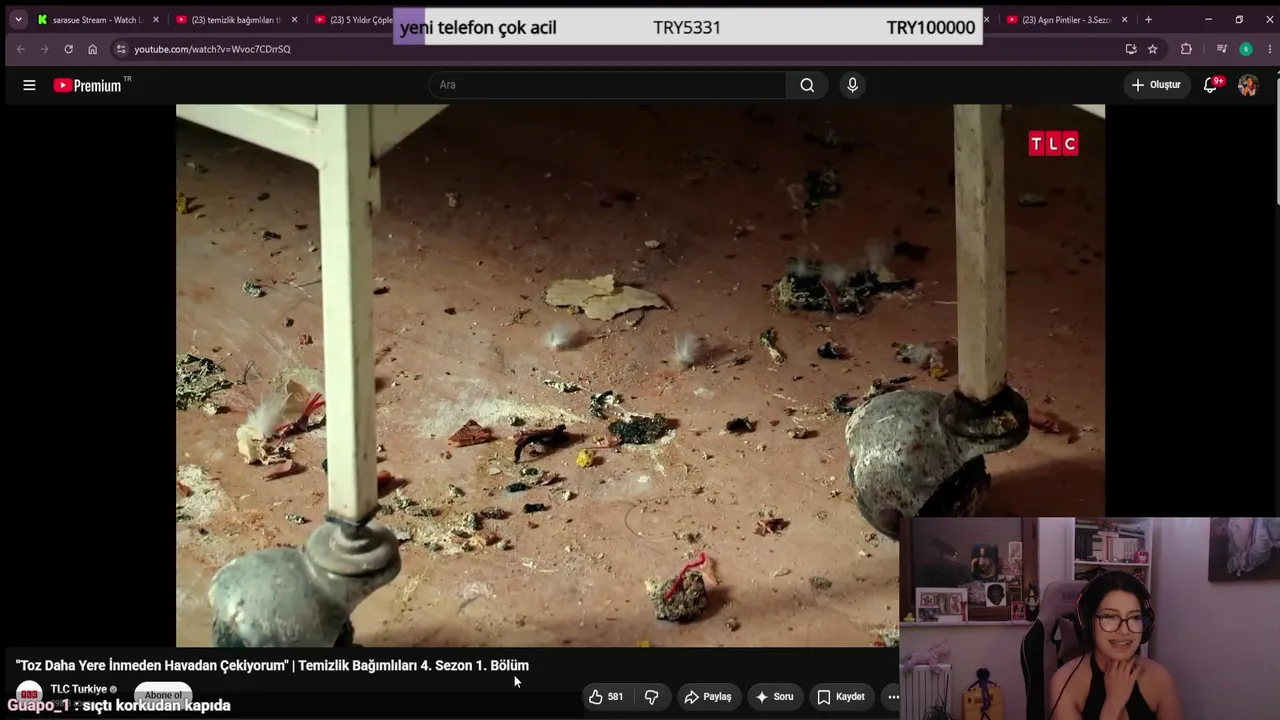Close the Aşırı Pintiler tab

coord(1124,20)
